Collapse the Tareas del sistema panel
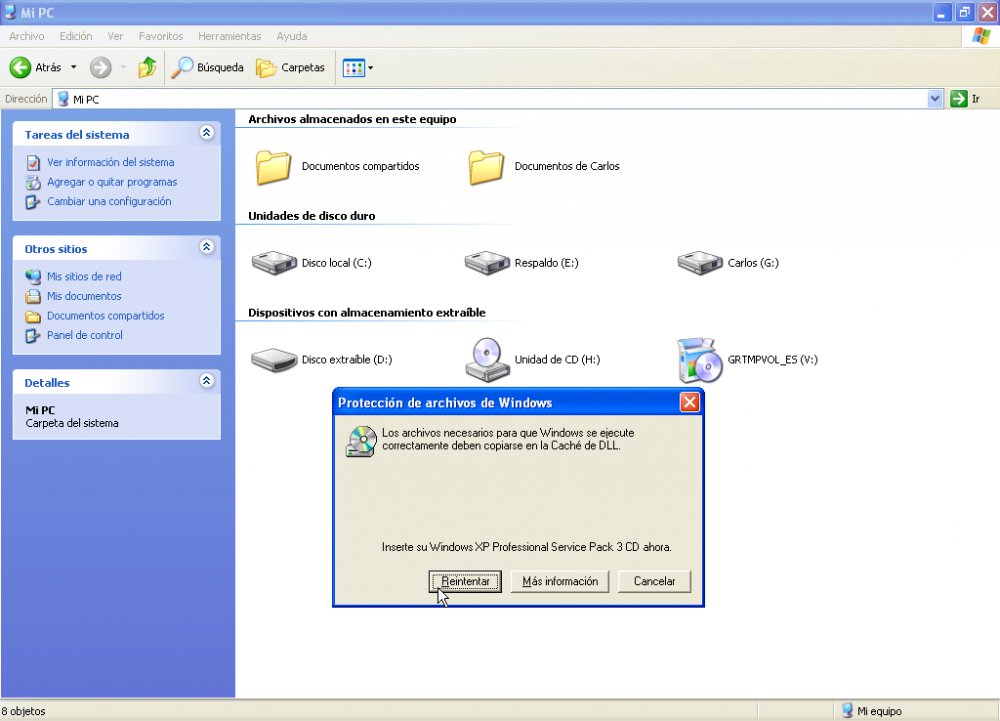This screenshot has width=1000, height=721. [206, 133]
